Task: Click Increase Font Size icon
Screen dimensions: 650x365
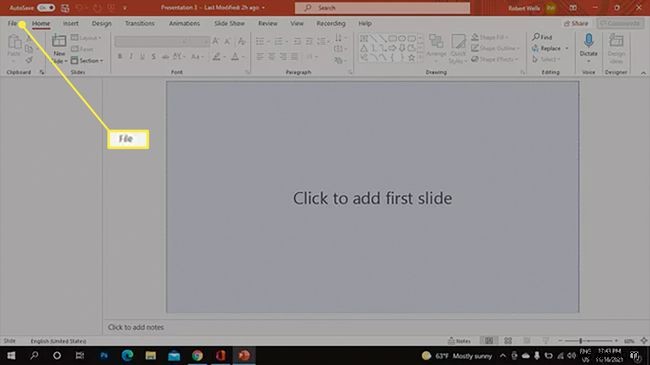Action: click(216, 41)
